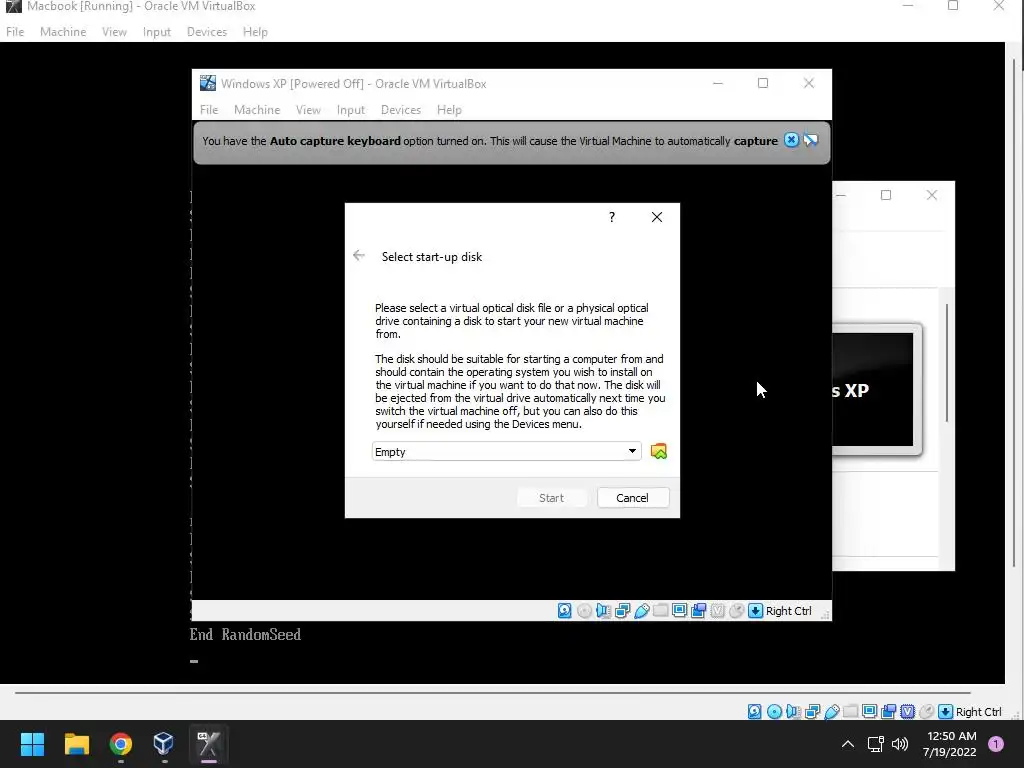Open File menu in Windows XP window

pyautogui.click(x=209, y=110)
